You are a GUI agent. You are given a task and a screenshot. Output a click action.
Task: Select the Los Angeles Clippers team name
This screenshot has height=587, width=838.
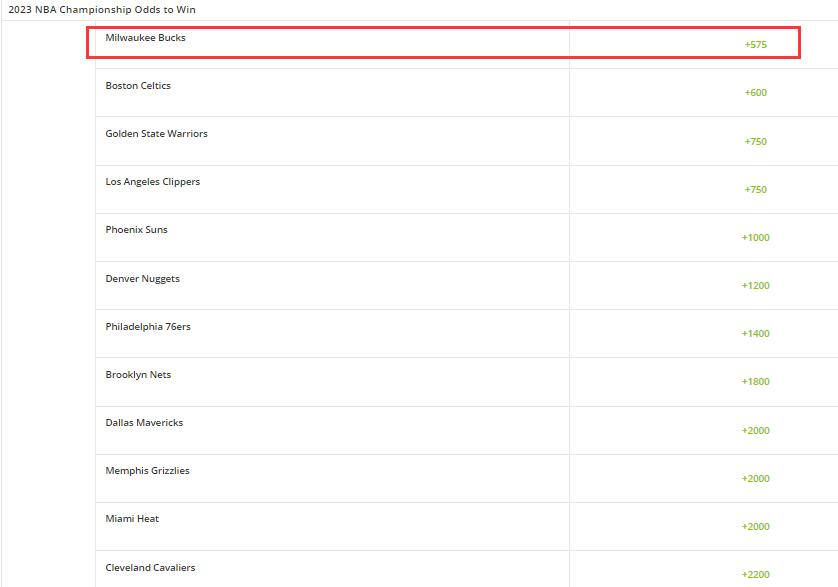(152, 182)
